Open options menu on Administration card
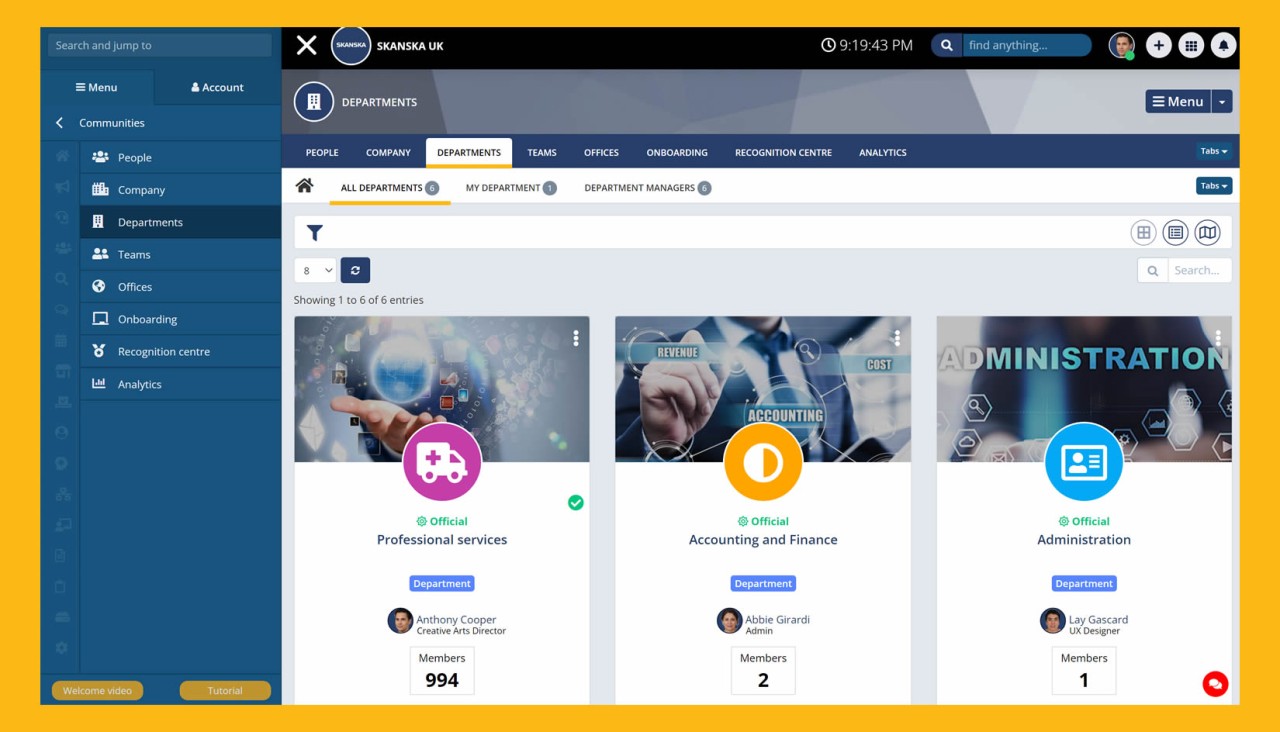This screenshot has width=1280, height=732. (1218, 338)
